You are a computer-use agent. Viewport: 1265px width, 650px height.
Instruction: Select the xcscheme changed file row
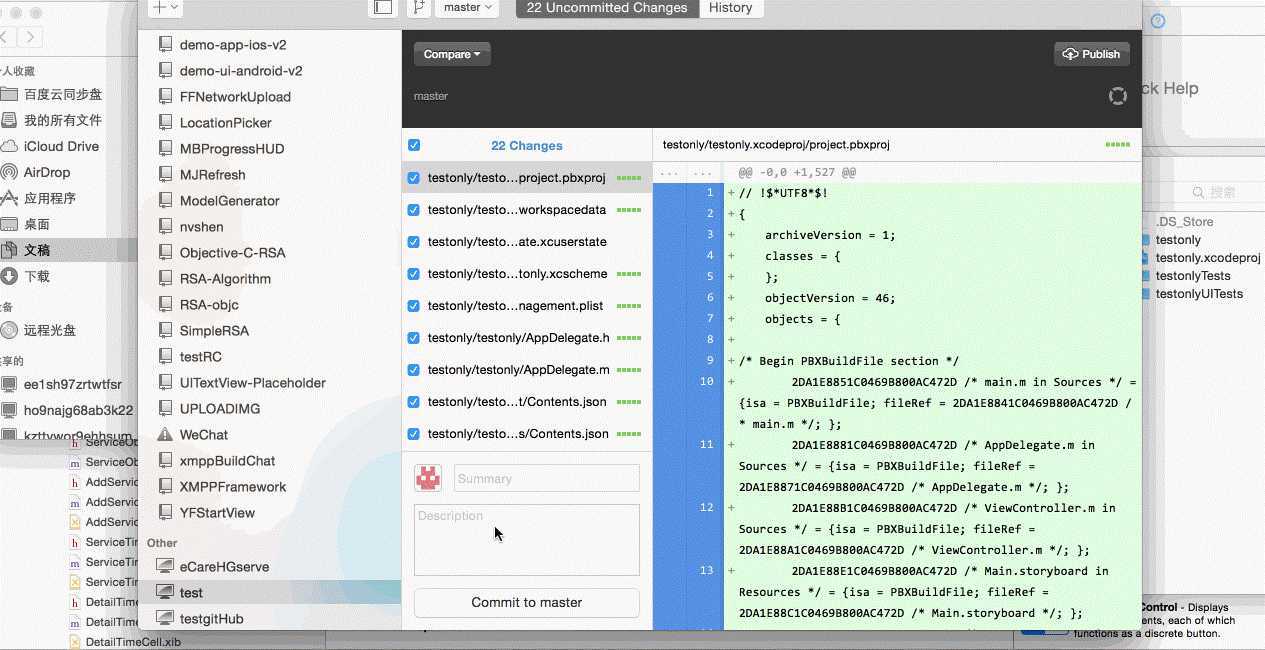(x=527, y=274)
